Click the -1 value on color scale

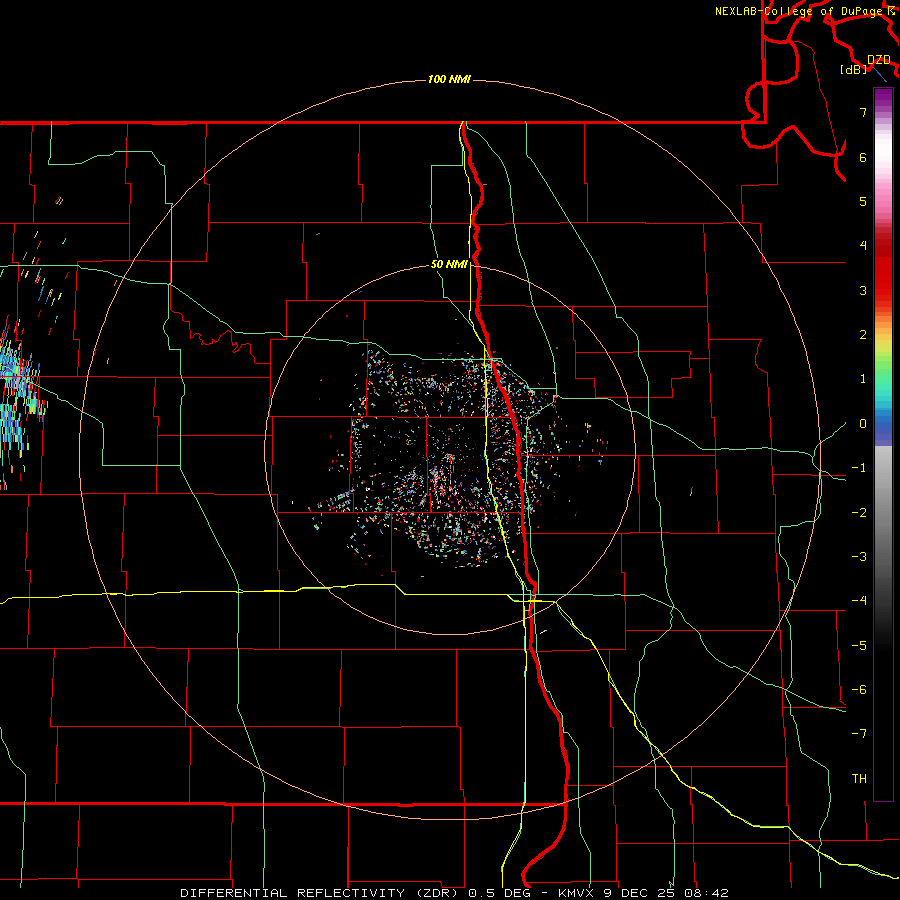coord(859,468)
